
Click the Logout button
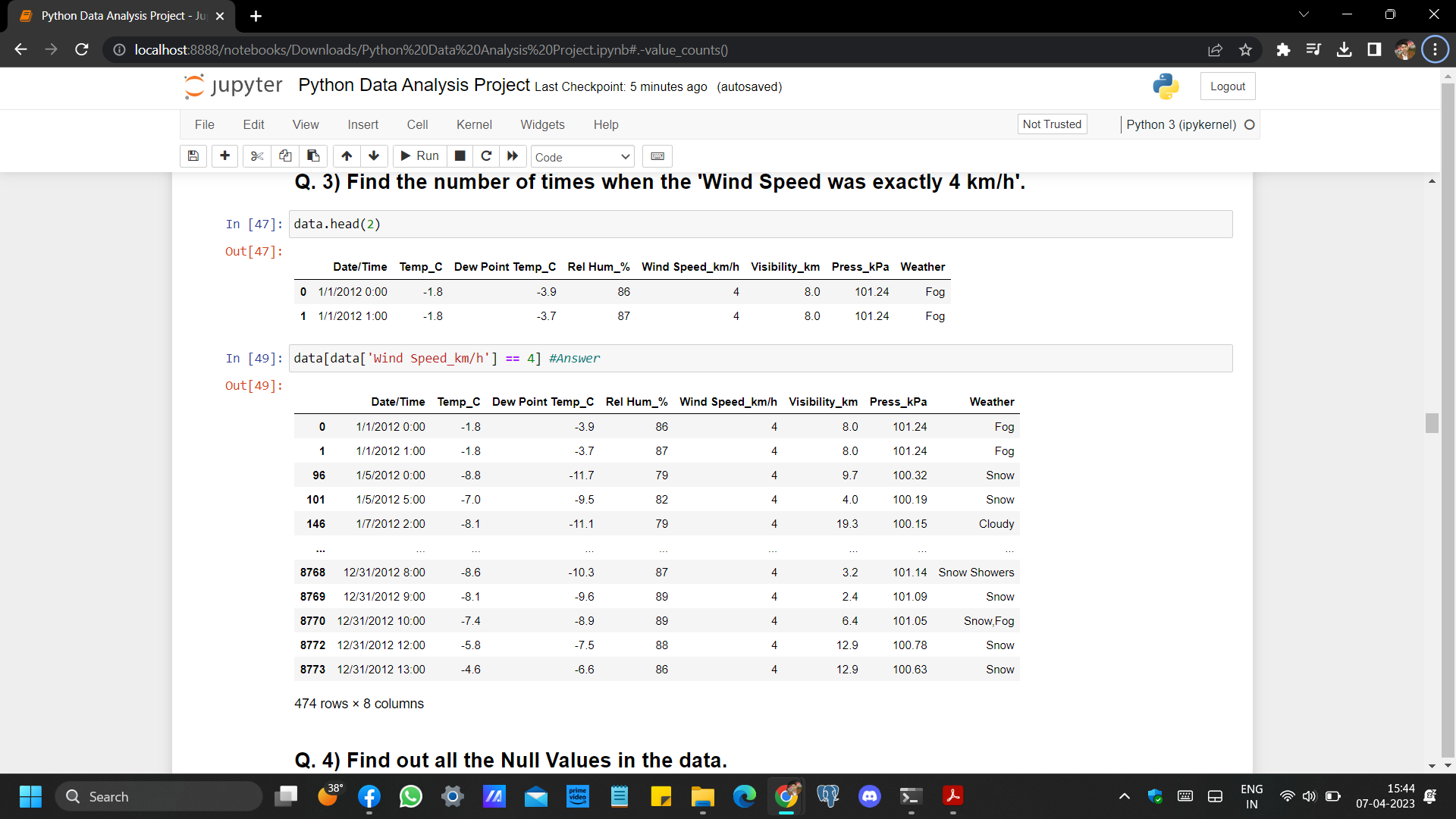pyautogui.click(x=1227, y=86)
